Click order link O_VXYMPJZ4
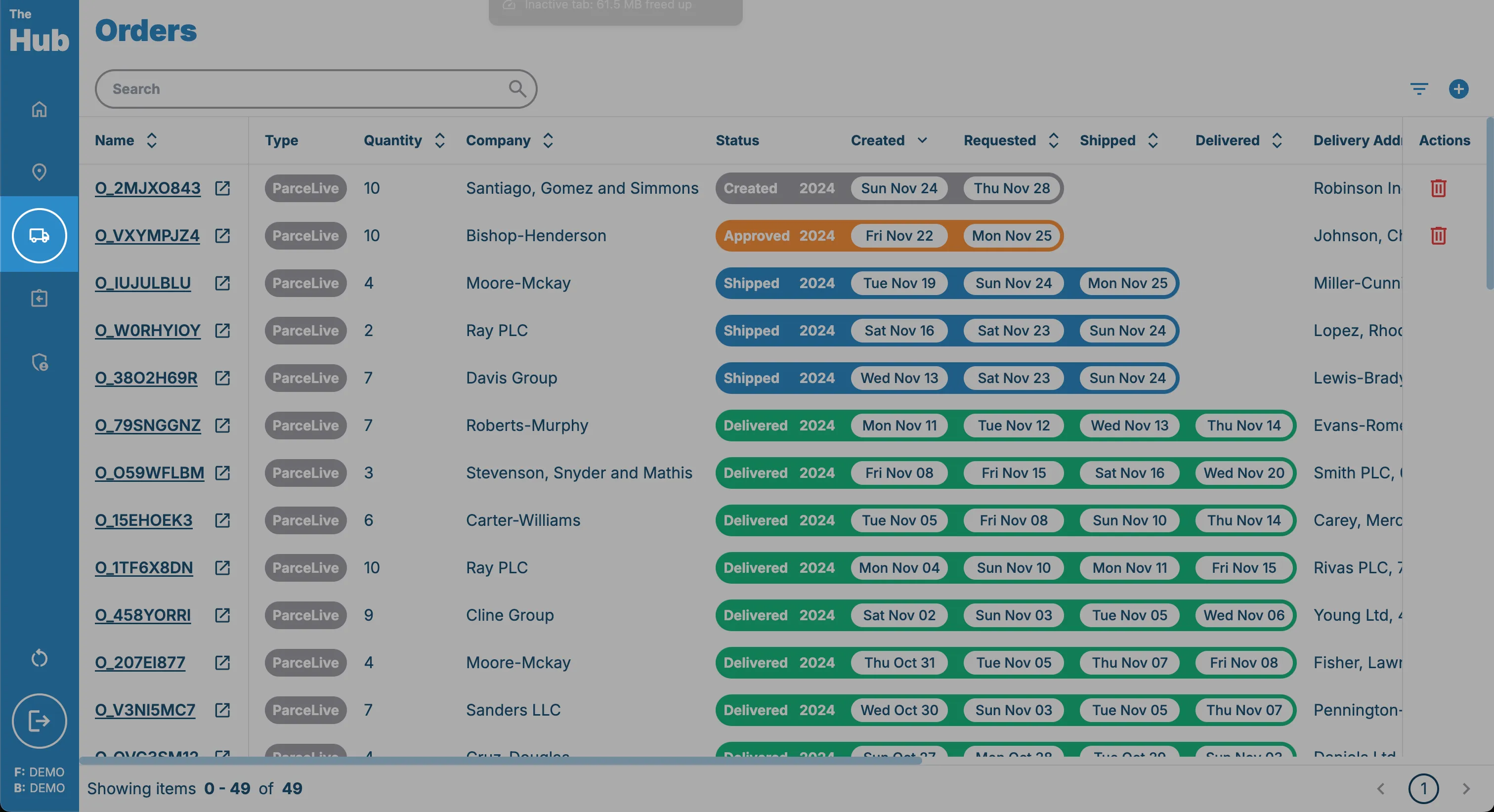The width and height of the screenshot is (1494, 812). click(x=147, y=235)
